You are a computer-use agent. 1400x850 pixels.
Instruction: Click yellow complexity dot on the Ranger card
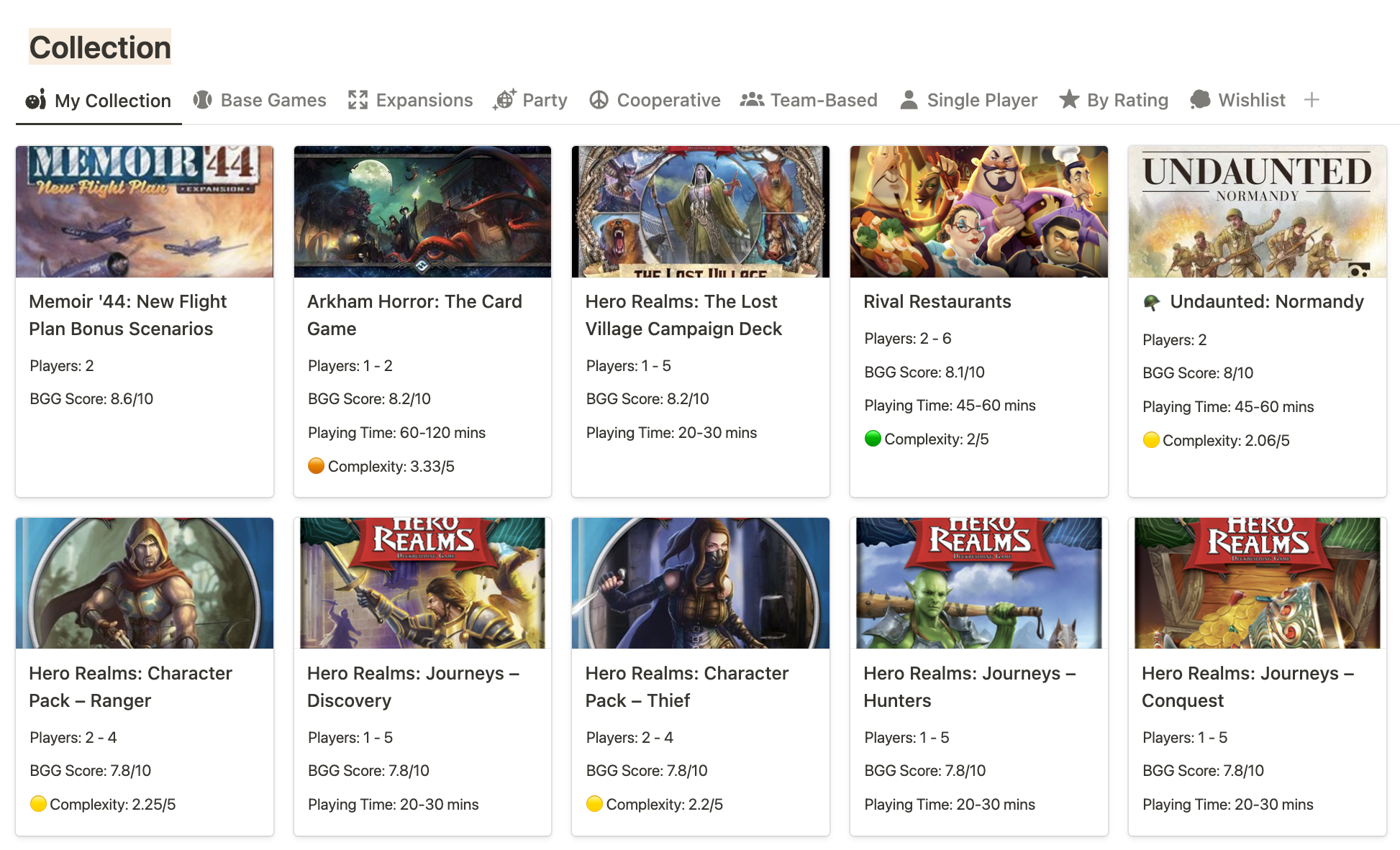[x=38, y=804]
